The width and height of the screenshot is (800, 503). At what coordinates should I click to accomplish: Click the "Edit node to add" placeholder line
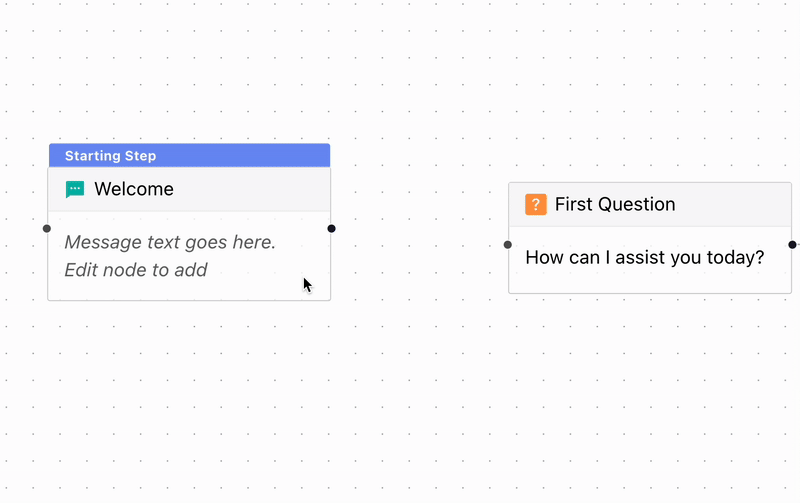click(x=136, y=270)
